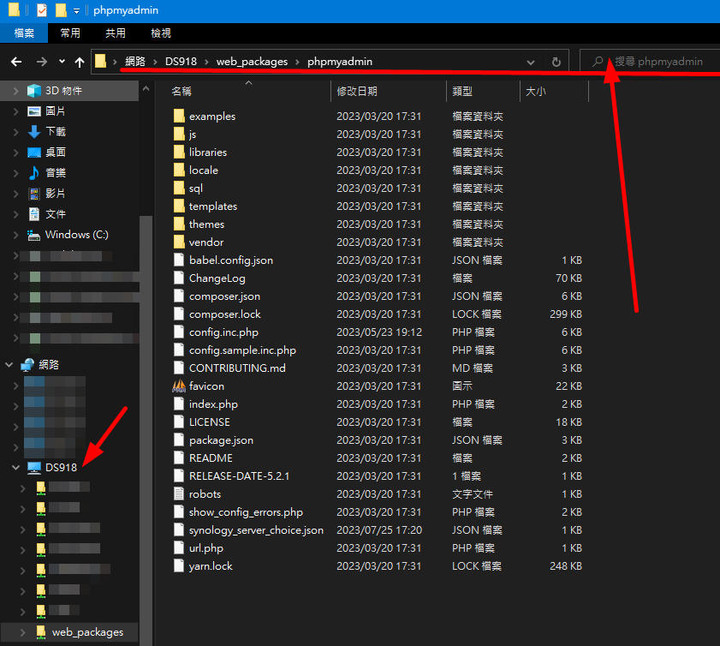
Task: Click the config.inc.php file icon
Action: point(179,331)
